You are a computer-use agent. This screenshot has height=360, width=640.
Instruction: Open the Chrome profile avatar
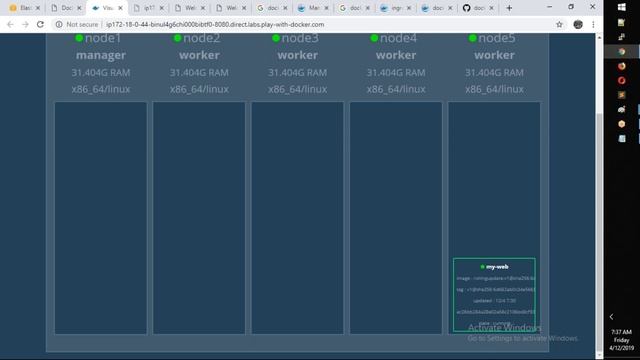[x=578, y=24]
